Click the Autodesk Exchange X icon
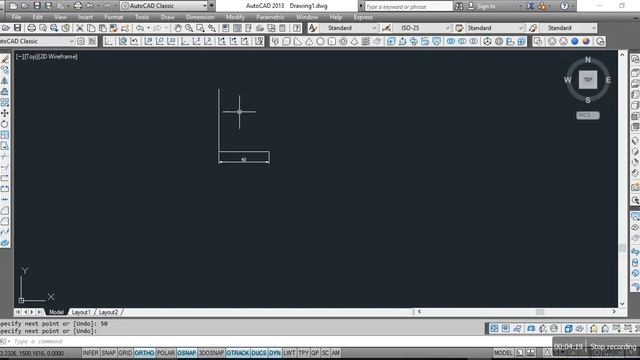Image resolution: width=640 pixels, height=360 pixels. point(530,6)
